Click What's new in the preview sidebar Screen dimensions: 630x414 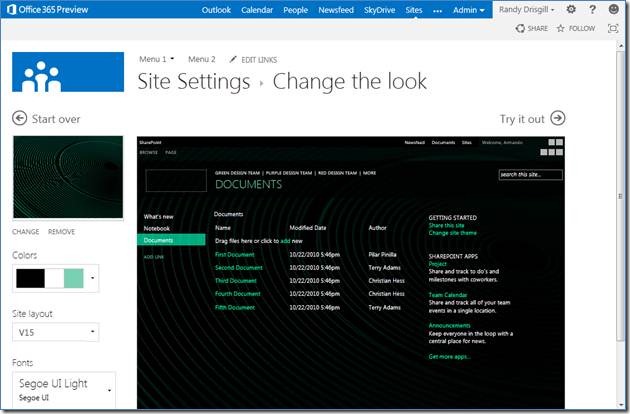[159, 216]
